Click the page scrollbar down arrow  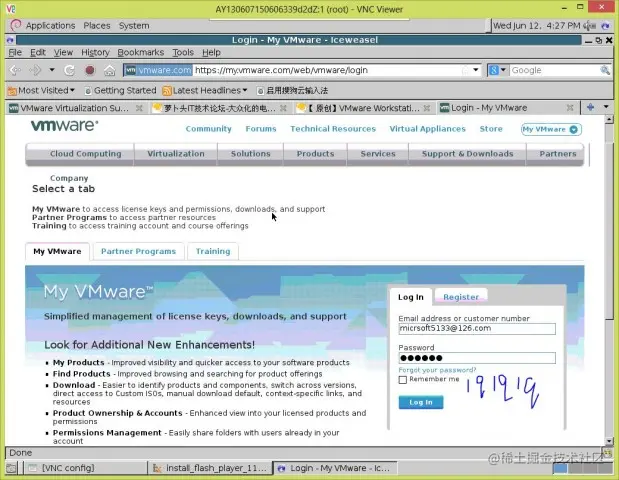click(x=609, y=441)
